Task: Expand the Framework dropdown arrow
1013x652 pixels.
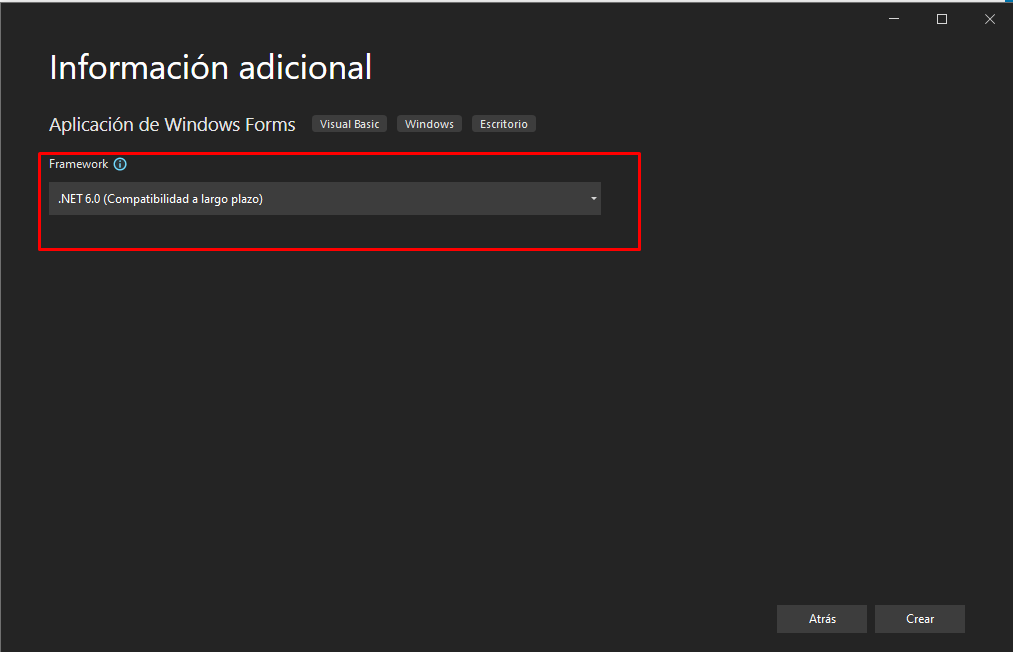Action: coord(593,199)
